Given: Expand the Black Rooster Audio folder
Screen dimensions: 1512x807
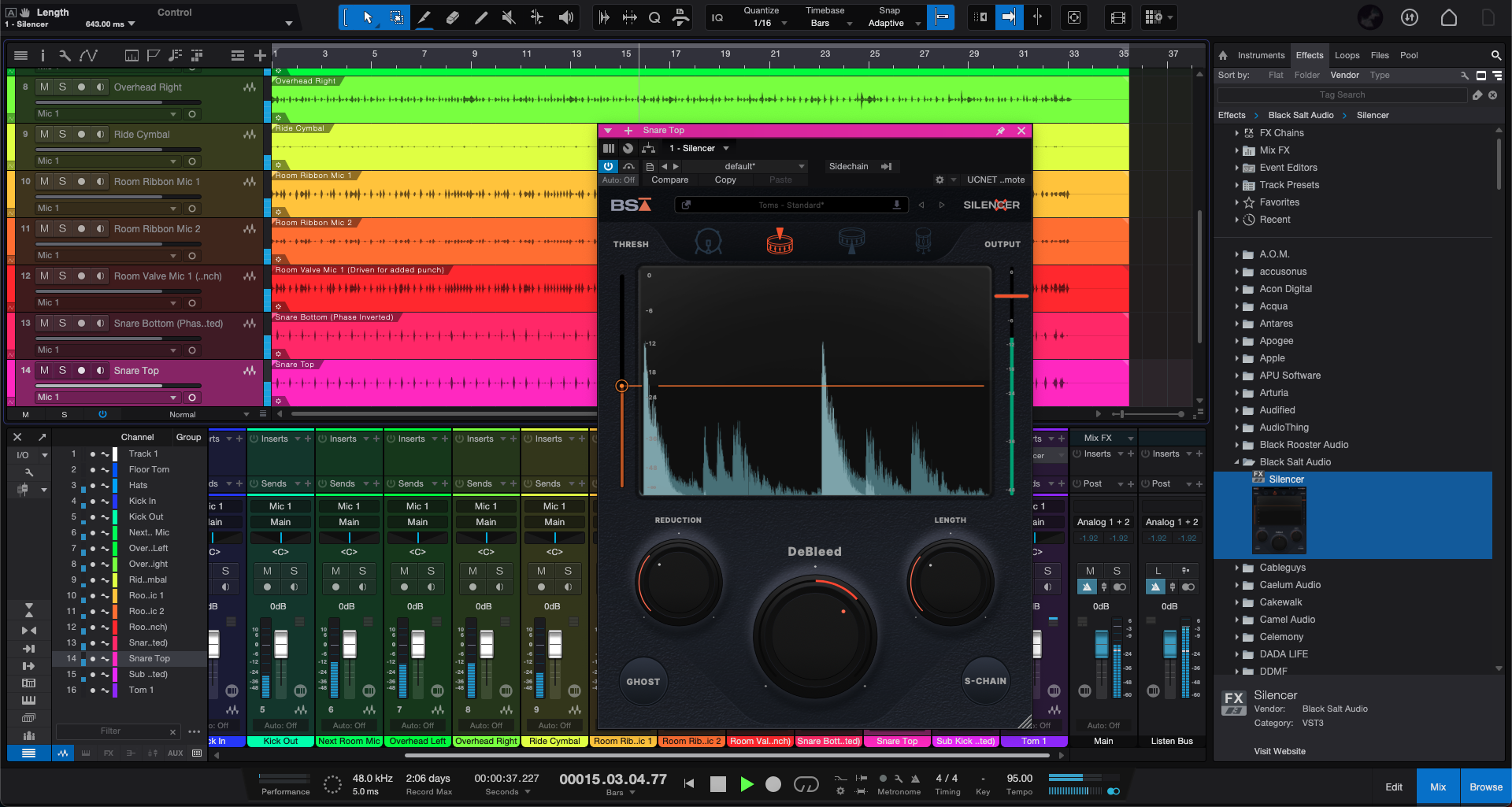Looking at the screenshot, I should tap(1236, 445).
